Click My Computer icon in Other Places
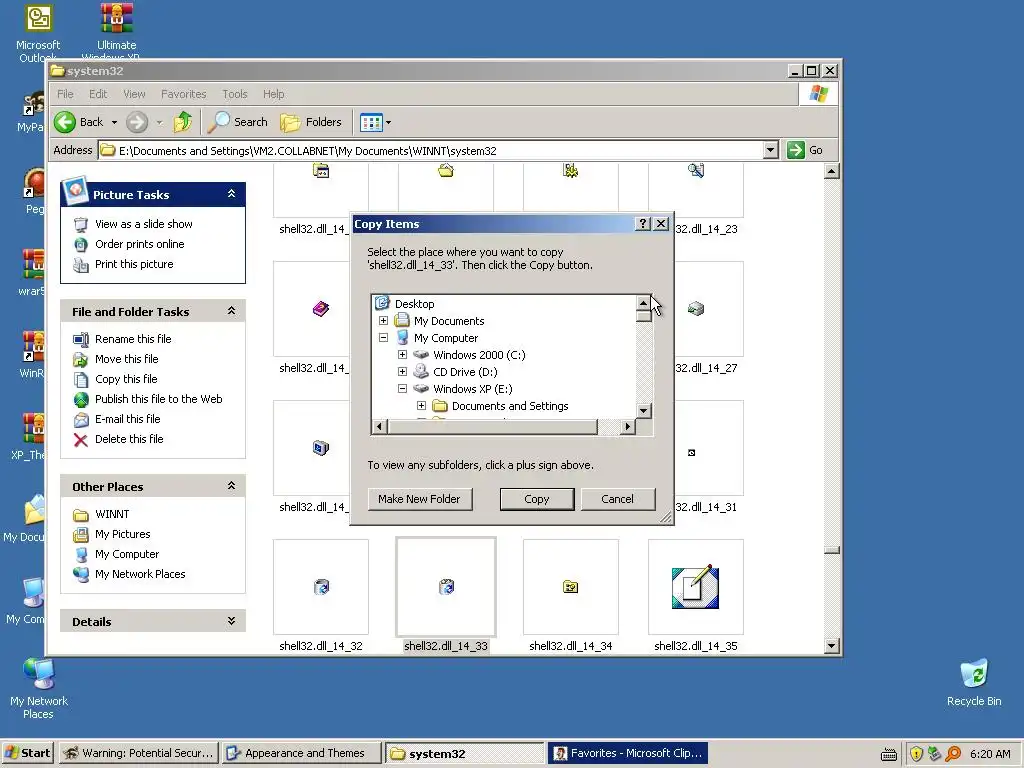Image resolution: width=1024 pixels, height=768 pixels. [x=81, y=554]
